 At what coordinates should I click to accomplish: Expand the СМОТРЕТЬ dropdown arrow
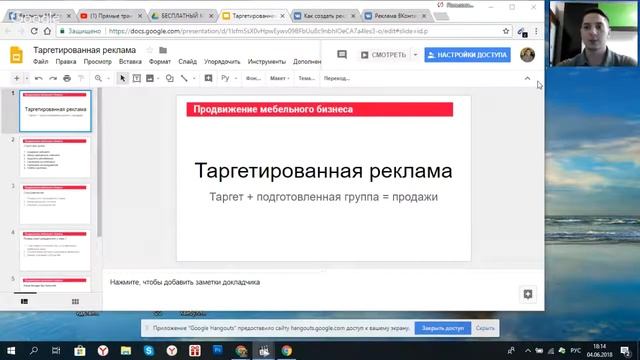coord(416,55)
